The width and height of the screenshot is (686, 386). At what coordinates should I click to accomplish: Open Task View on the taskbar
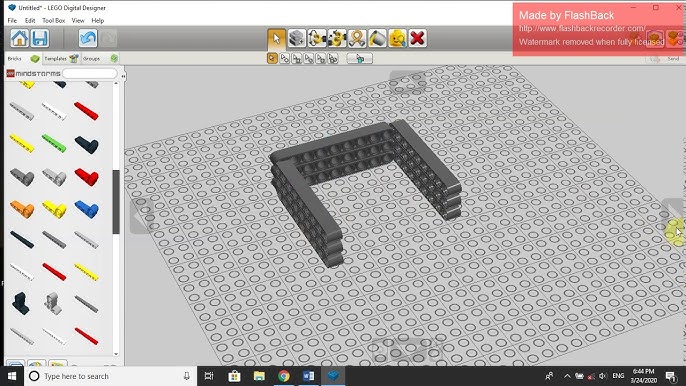click(209, 376)
